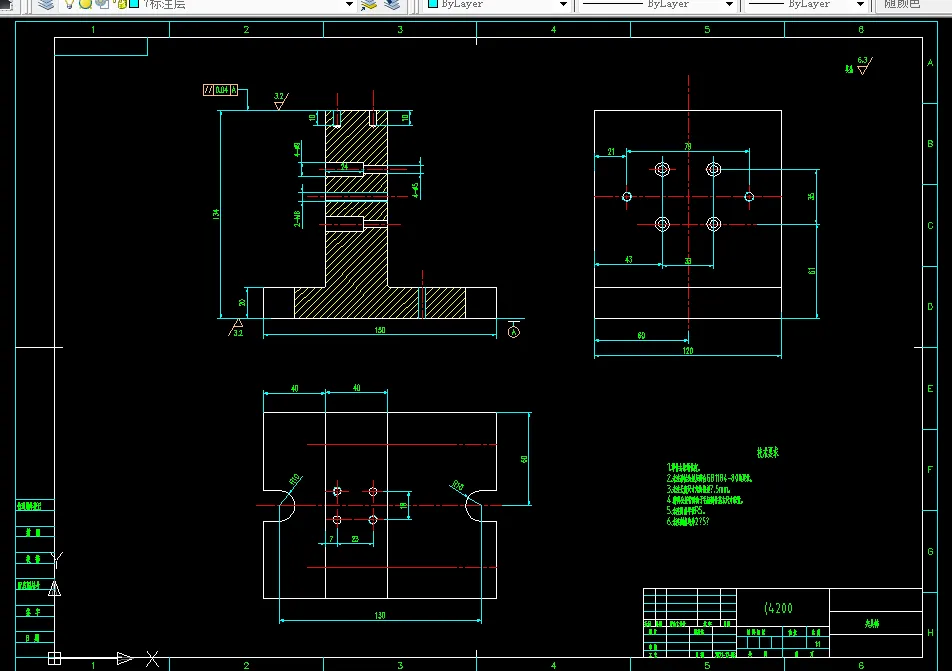Click the cyan layer color swatch
The height and width of the screenshot is (671, 952).
[x=134, y=4]
